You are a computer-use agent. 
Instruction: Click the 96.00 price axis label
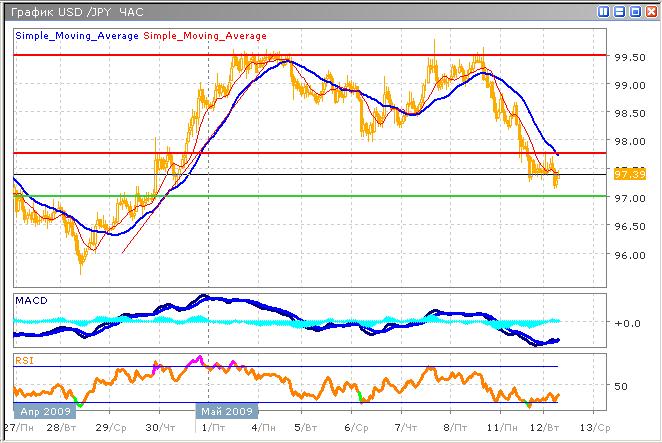coord(626,255)
